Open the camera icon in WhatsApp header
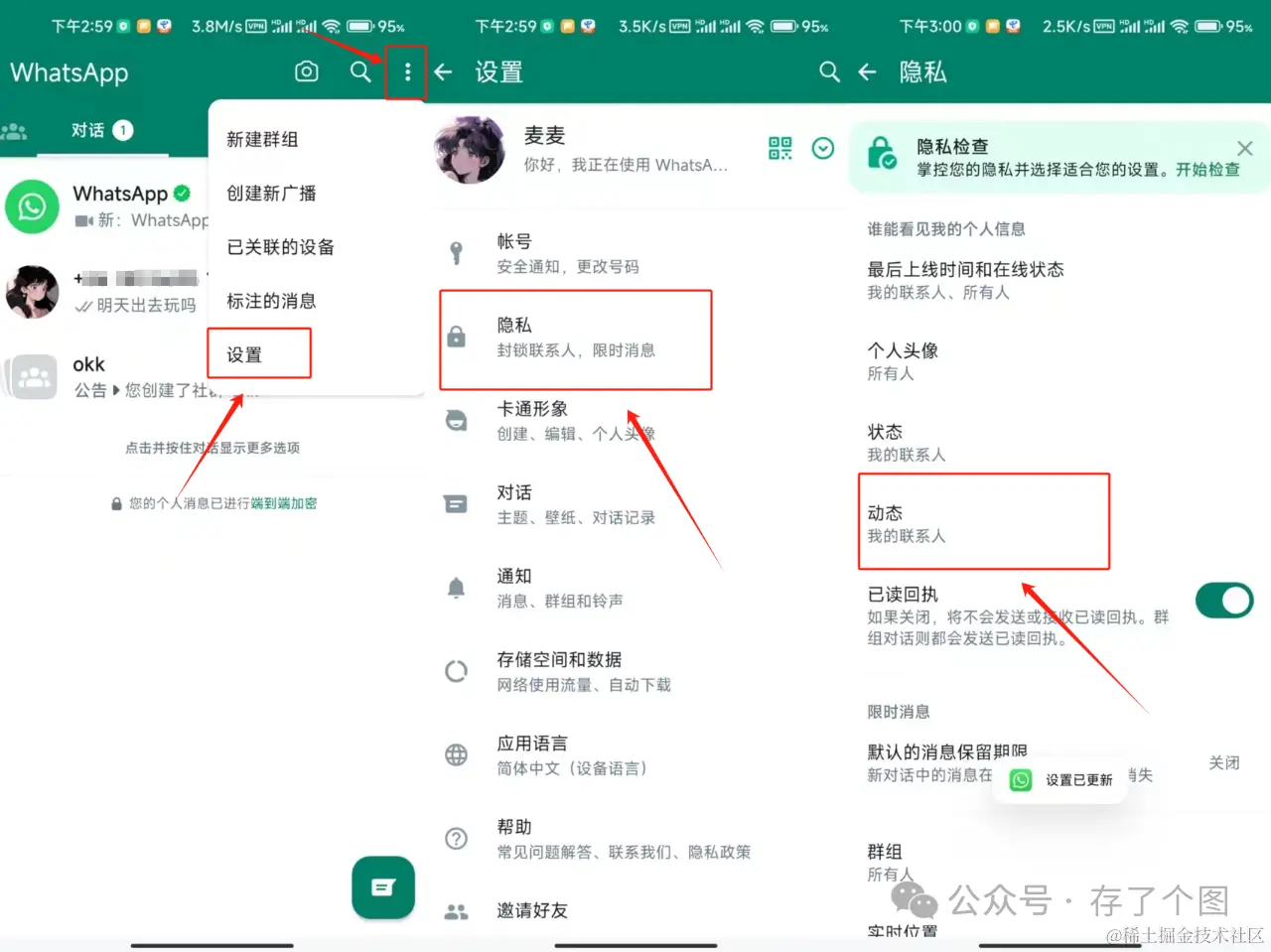Screen dimensions: 1271x952 click(x=307, y=71)
